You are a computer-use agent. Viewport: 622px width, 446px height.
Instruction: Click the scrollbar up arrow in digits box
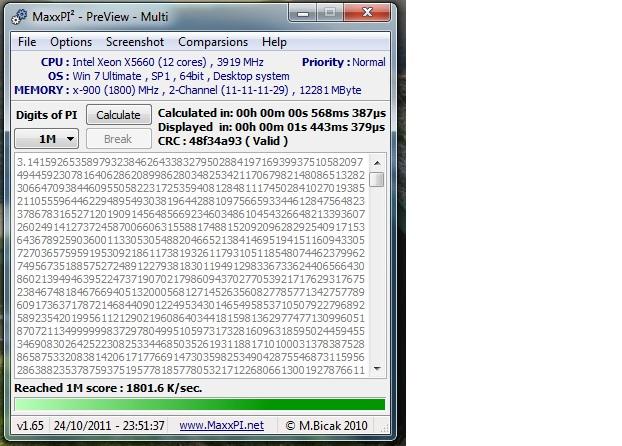(x=377, y=163)
